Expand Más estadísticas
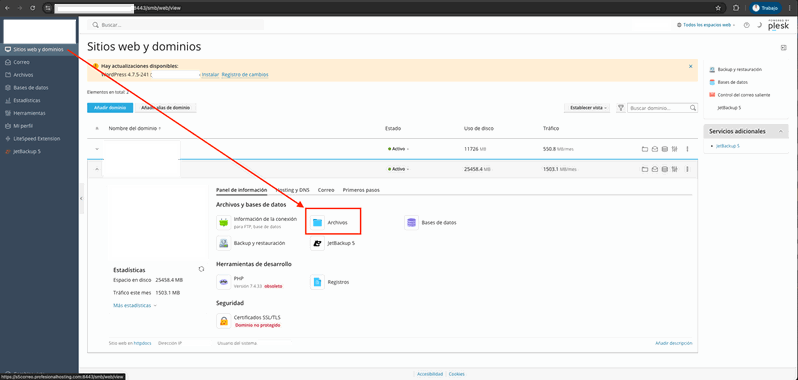798x380 pixels. pos(135,306)
